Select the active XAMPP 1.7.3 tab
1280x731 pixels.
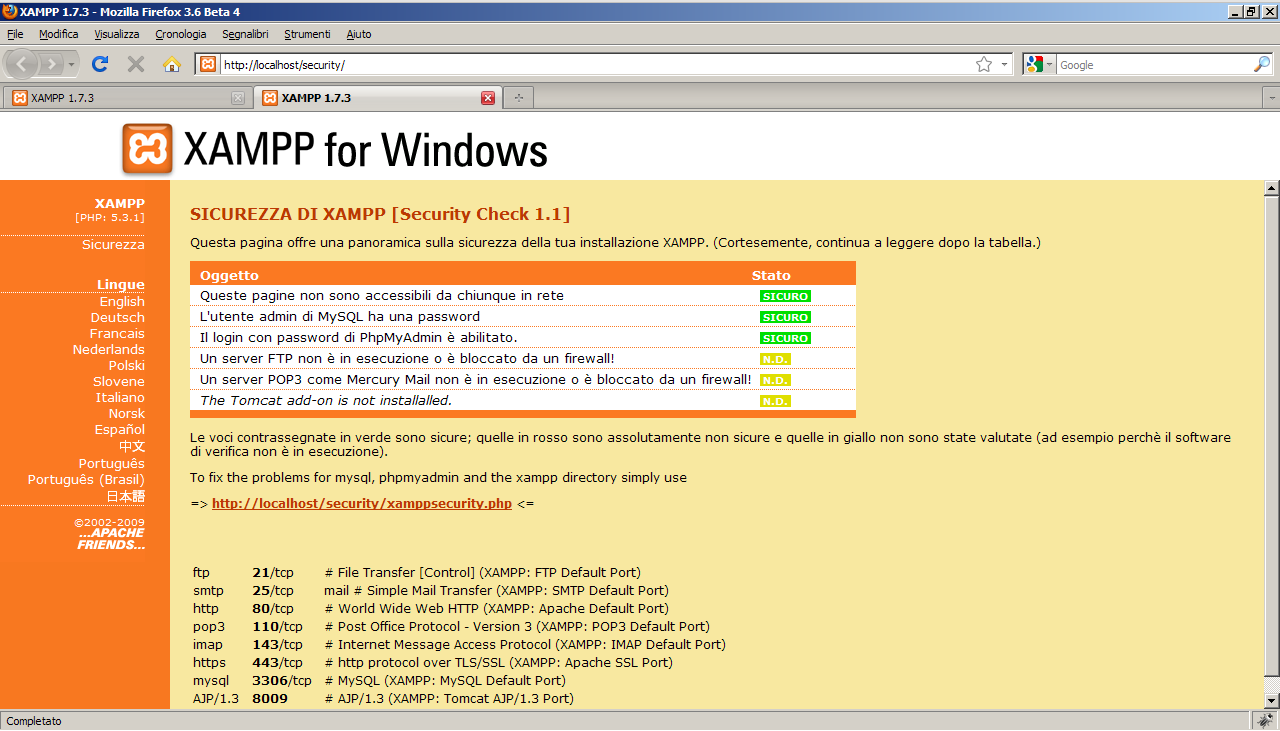pos(377,98)
